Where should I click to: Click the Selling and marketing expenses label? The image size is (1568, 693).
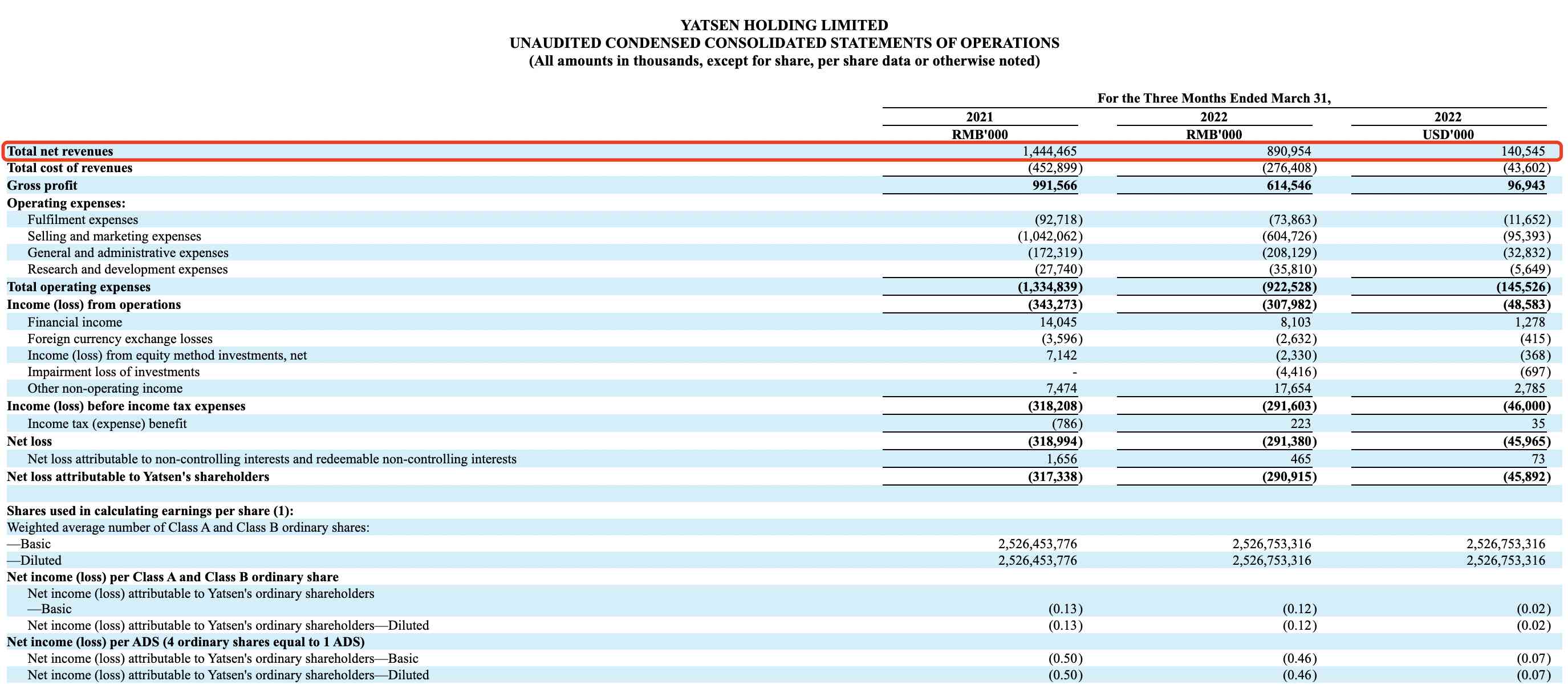pyautogui.click(x=114, y=236)
